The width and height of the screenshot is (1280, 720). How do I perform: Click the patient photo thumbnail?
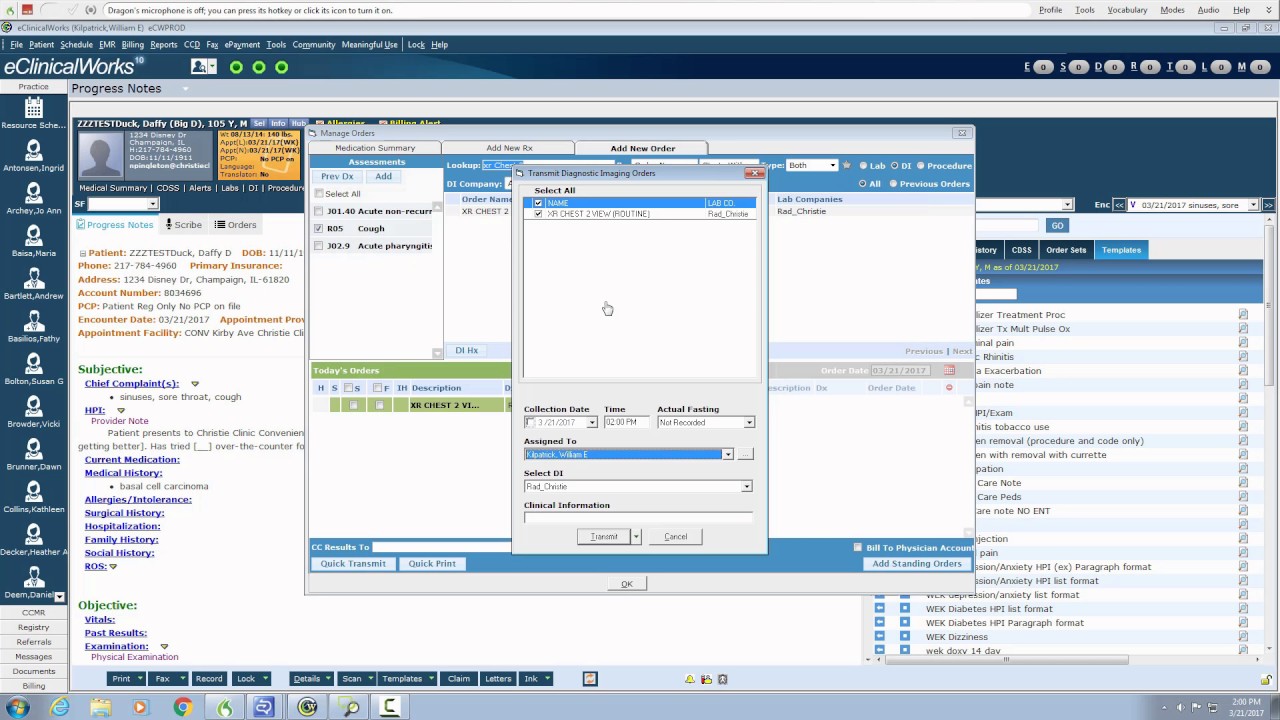click(101, 156)
